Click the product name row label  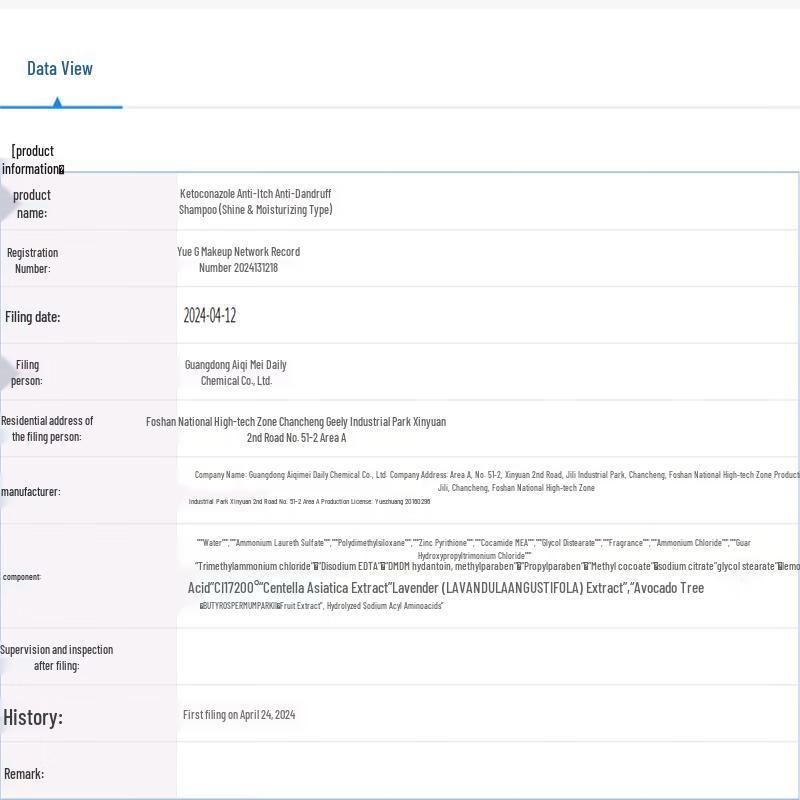[x=31, y=203]
